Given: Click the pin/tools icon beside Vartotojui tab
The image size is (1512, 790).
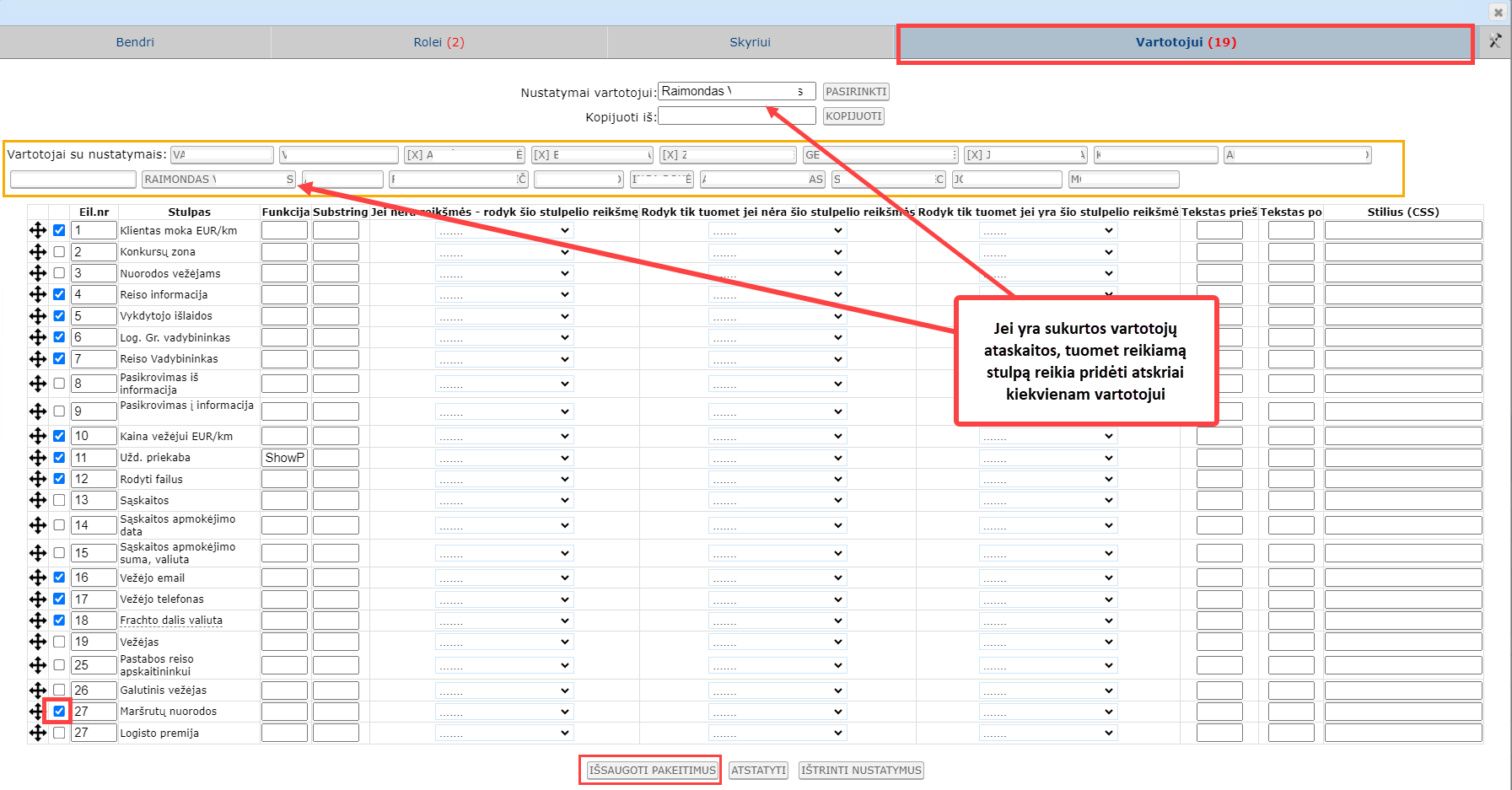Looking at the screenshot, I should coord(1495,41).
